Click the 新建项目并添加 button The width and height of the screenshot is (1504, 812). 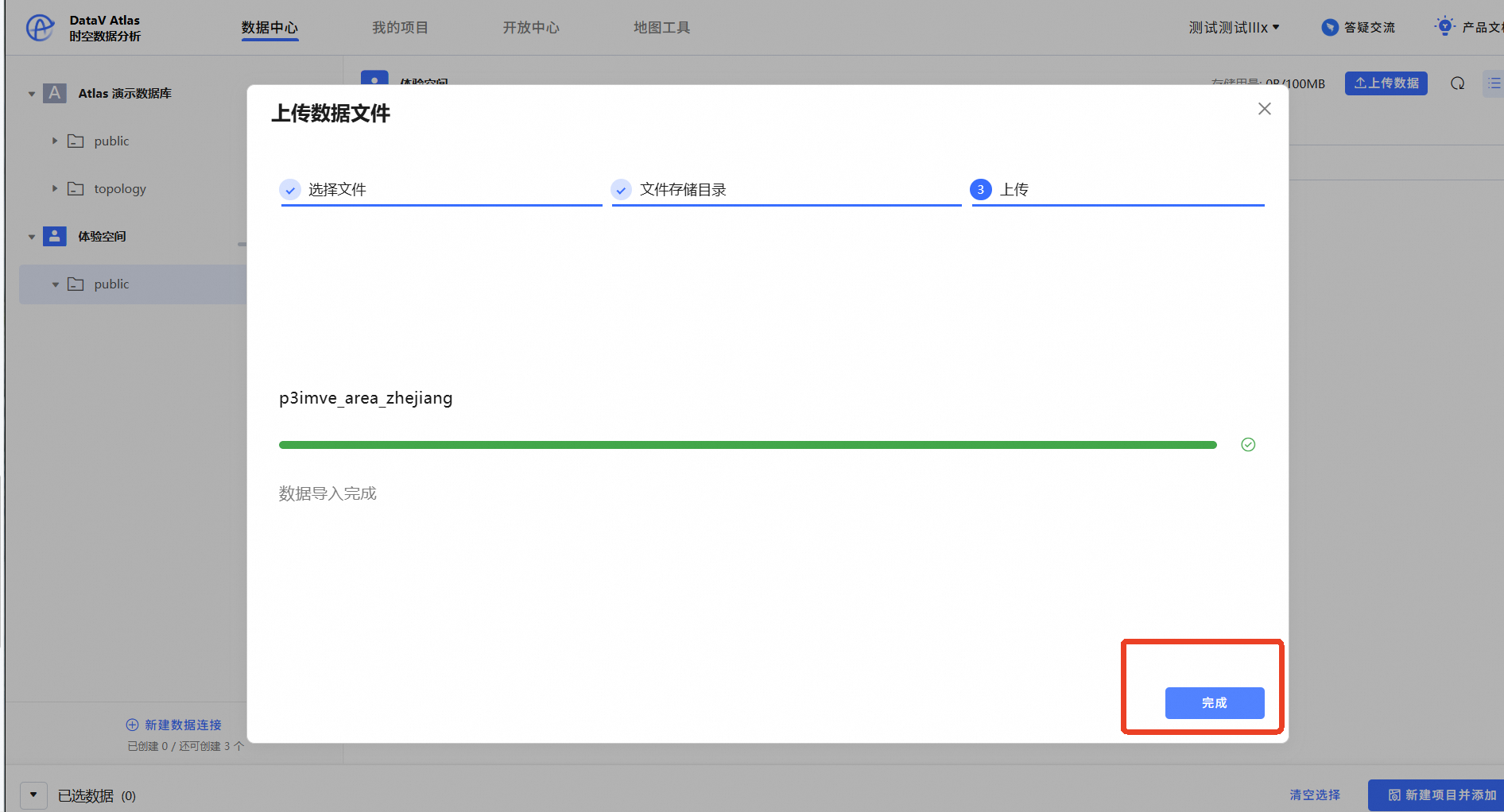coord(1436,795)
